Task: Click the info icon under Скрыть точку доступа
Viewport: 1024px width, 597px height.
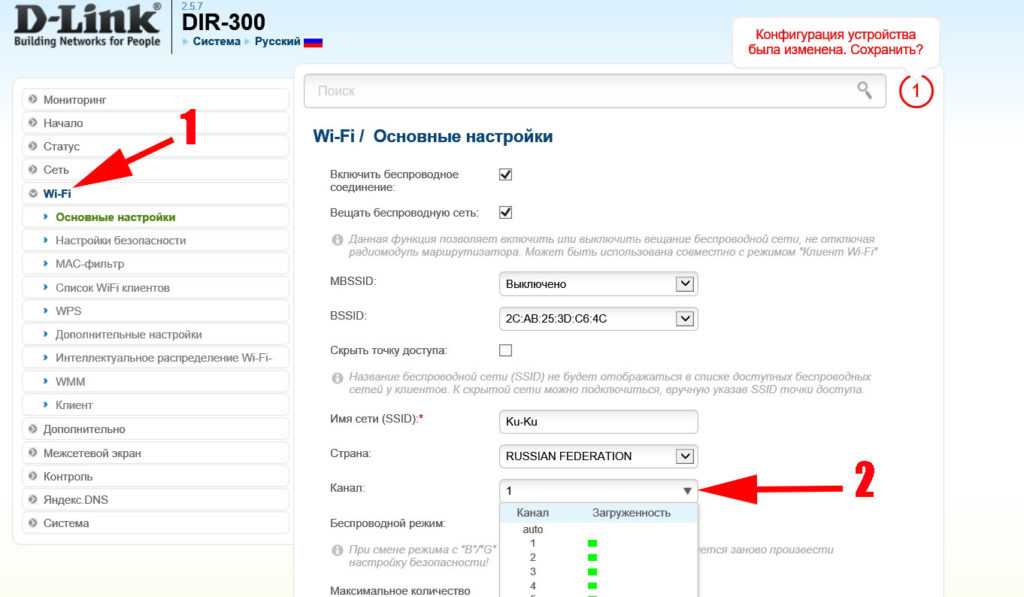Action: (337, 377)
